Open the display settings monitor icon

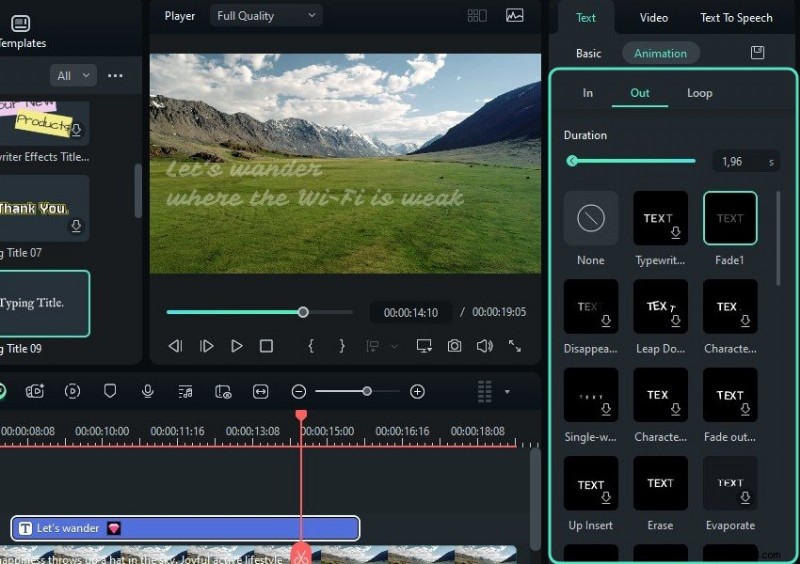pos(424,346)
